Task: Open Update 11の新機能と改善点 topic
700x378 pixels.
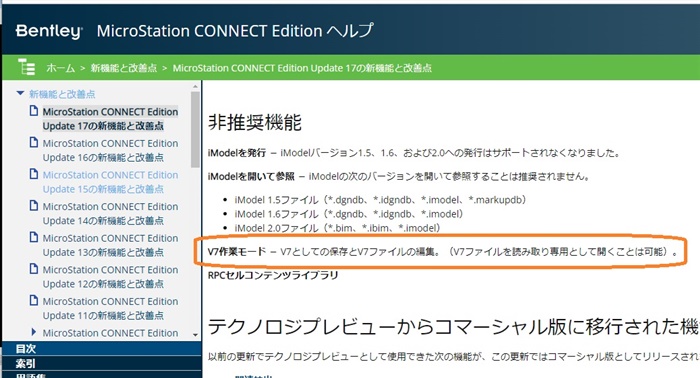Action: click(x=110, y=309)
